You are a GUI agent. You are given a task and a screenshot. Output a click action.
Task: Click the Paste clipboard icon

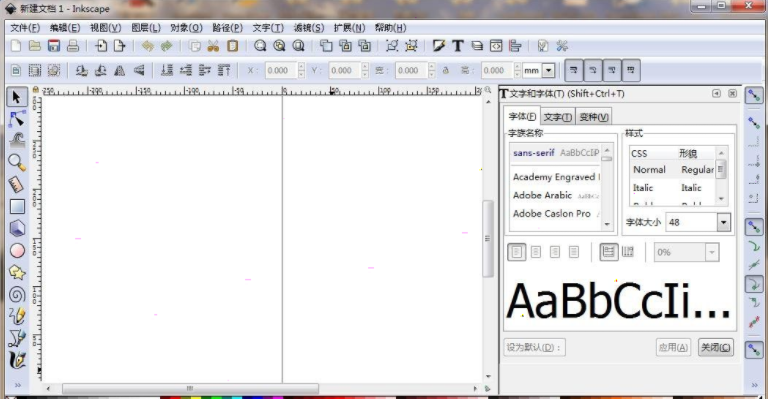pyautogui.click(x=232, y=46)
